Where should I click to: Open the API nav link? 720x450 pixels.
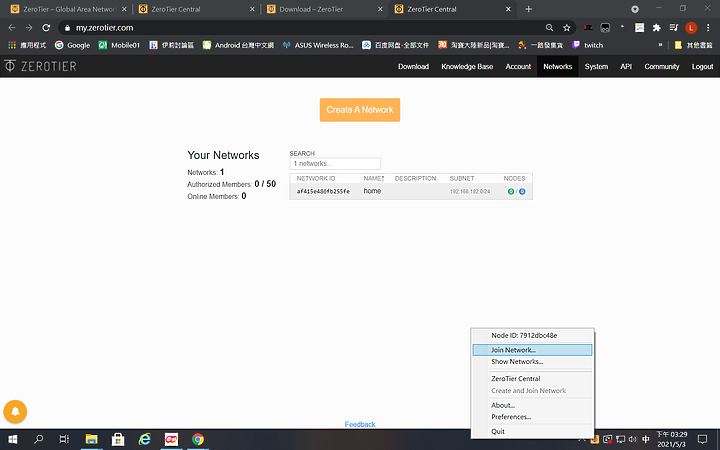pos(626,67)
